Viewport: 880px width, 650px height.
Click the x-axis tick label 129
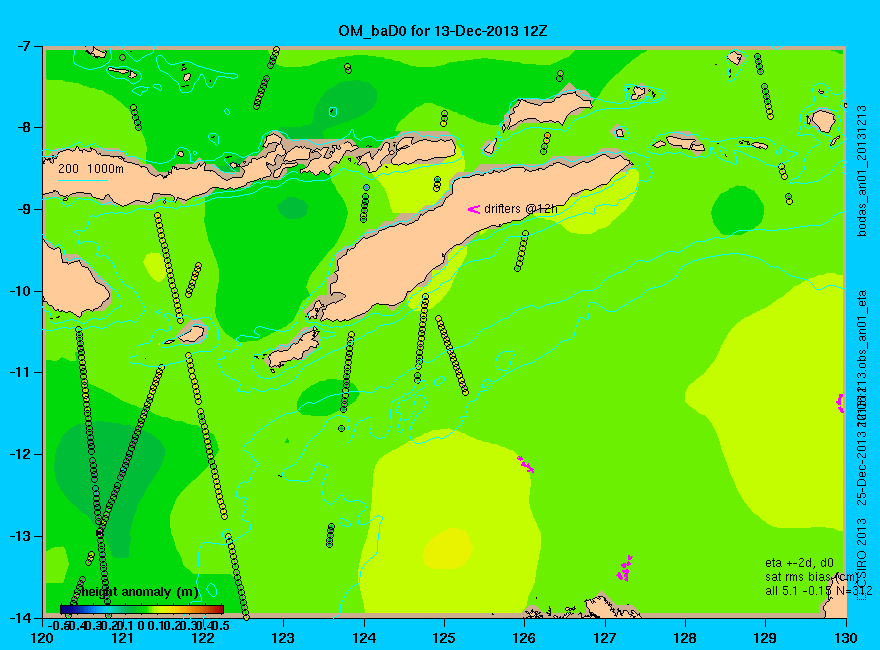766,638
